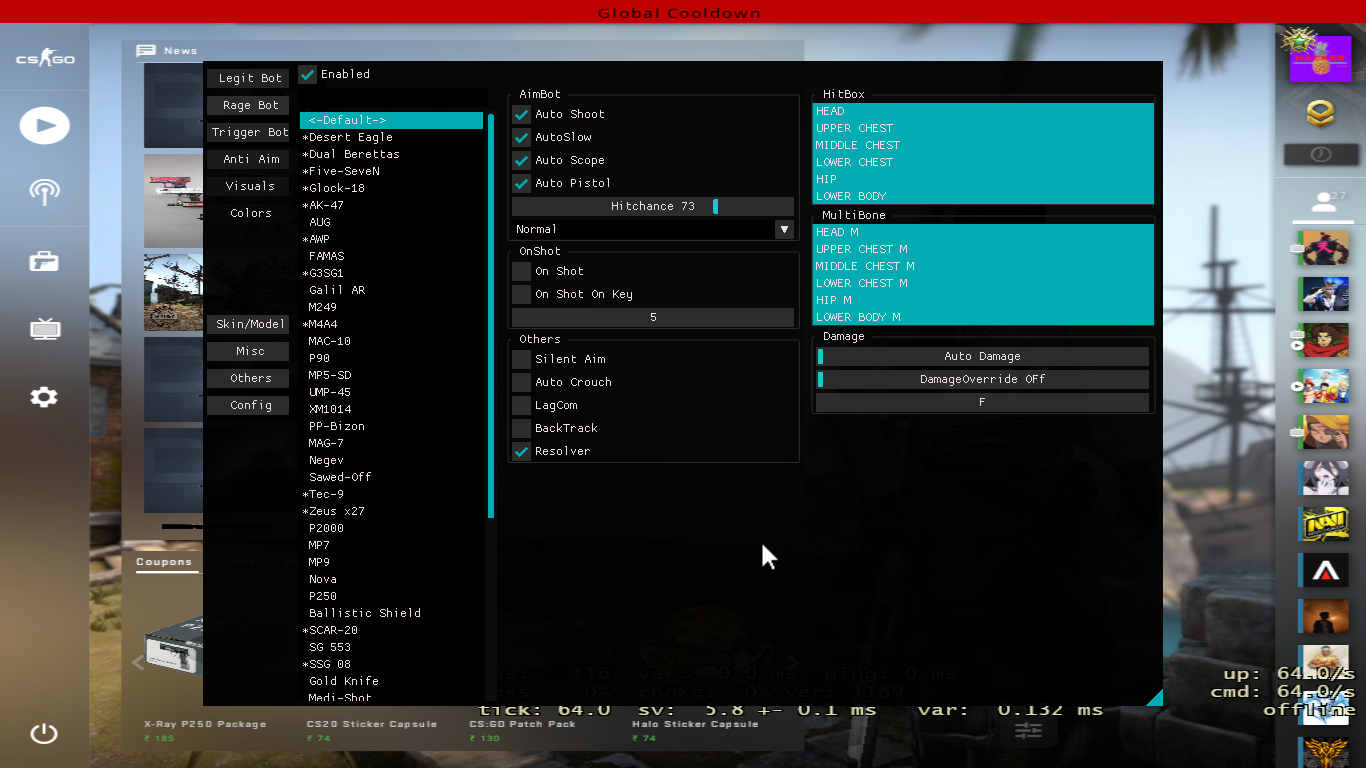
Task: Click the gold rank coin icon
Action: [1320, 113]
